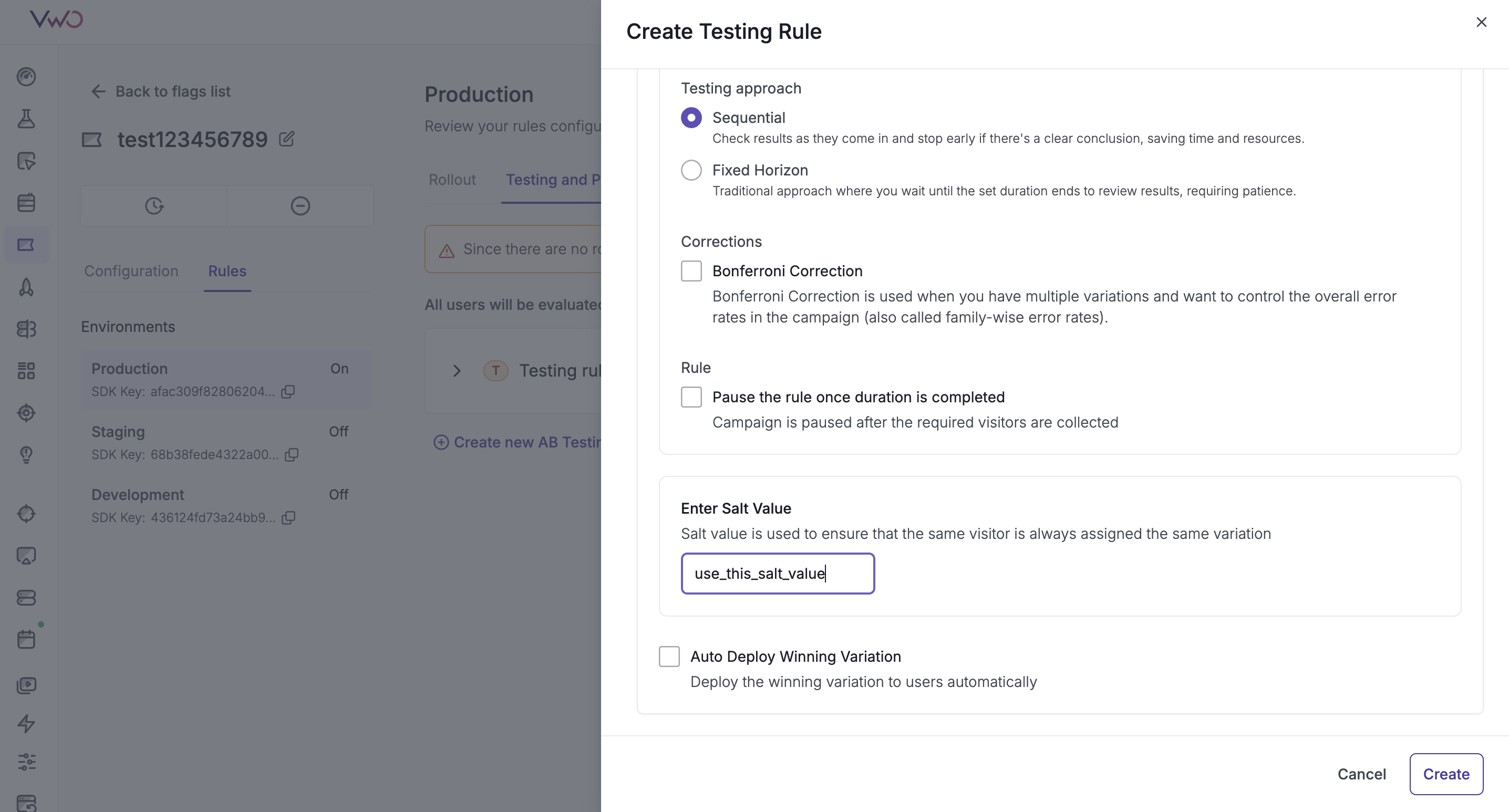Click the Production "On" status text
Viewport: 1509px width, 812px height.
tap(339, 369)
